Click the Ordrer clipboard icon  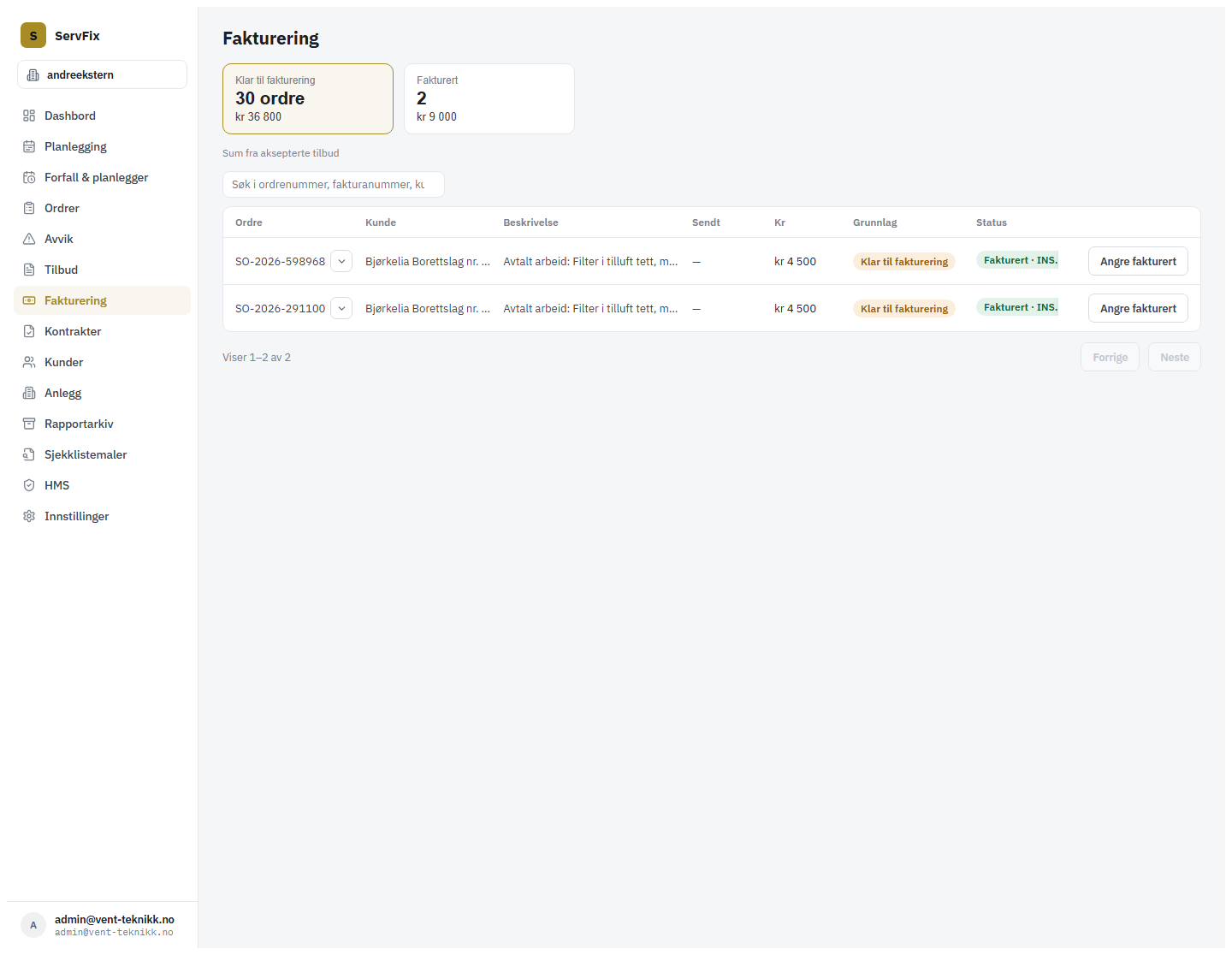coord(29,208)
